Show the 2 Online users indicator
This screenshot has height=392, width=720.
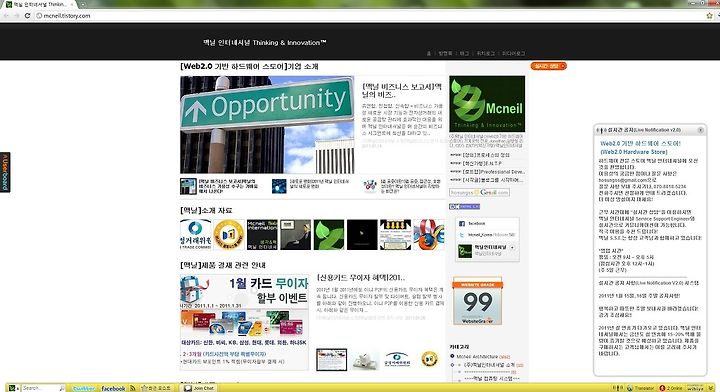(x=671, y=388)
